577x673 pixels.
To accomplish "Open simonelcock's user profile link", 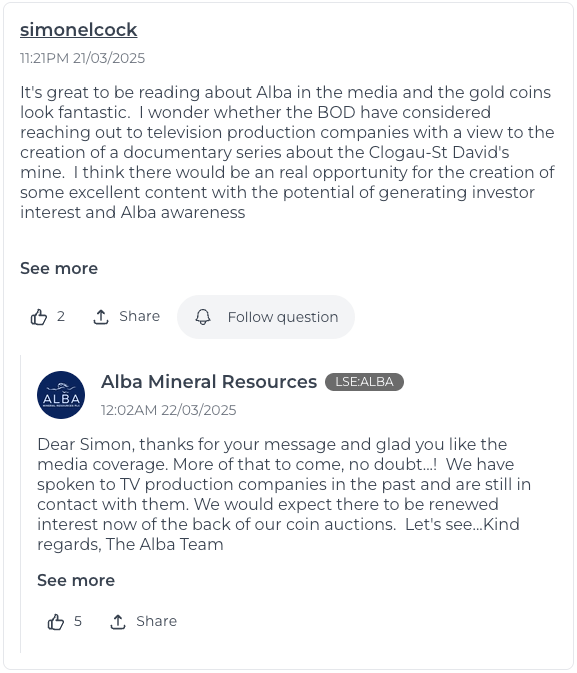I will tap(79, 30).
